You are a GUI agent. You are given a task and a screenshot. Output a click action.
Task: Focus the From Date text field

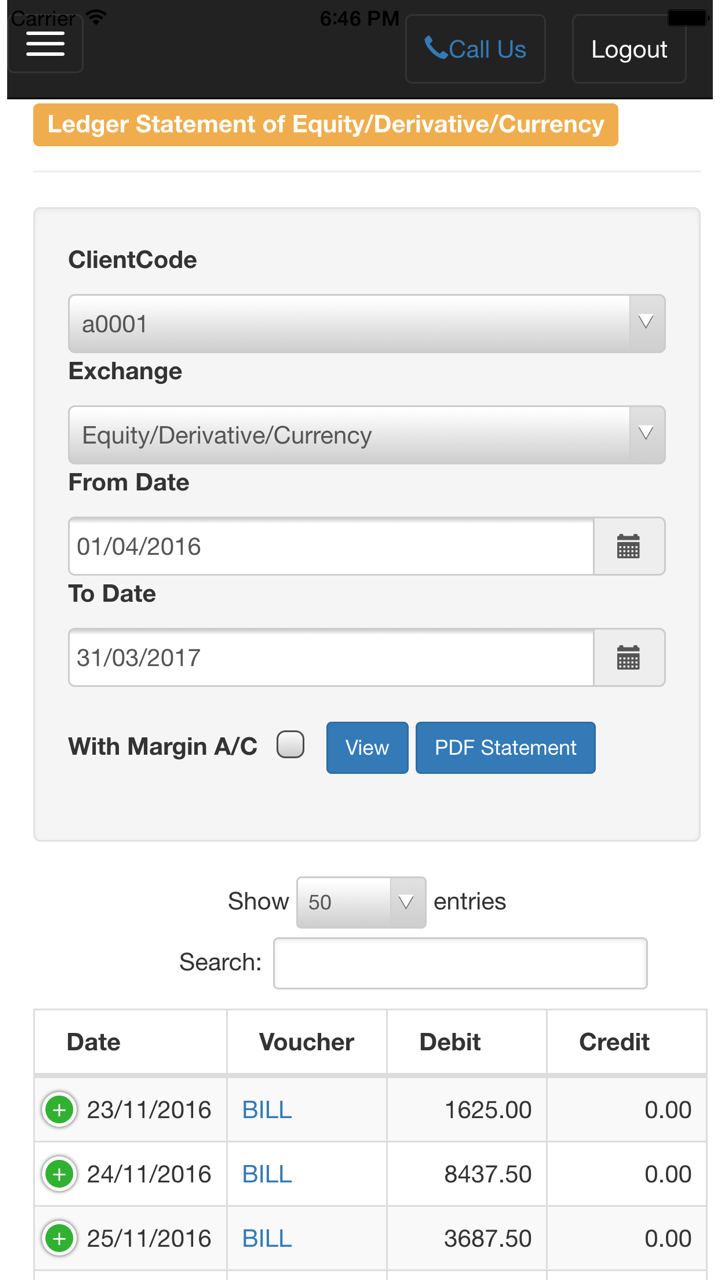pos(331,547)
